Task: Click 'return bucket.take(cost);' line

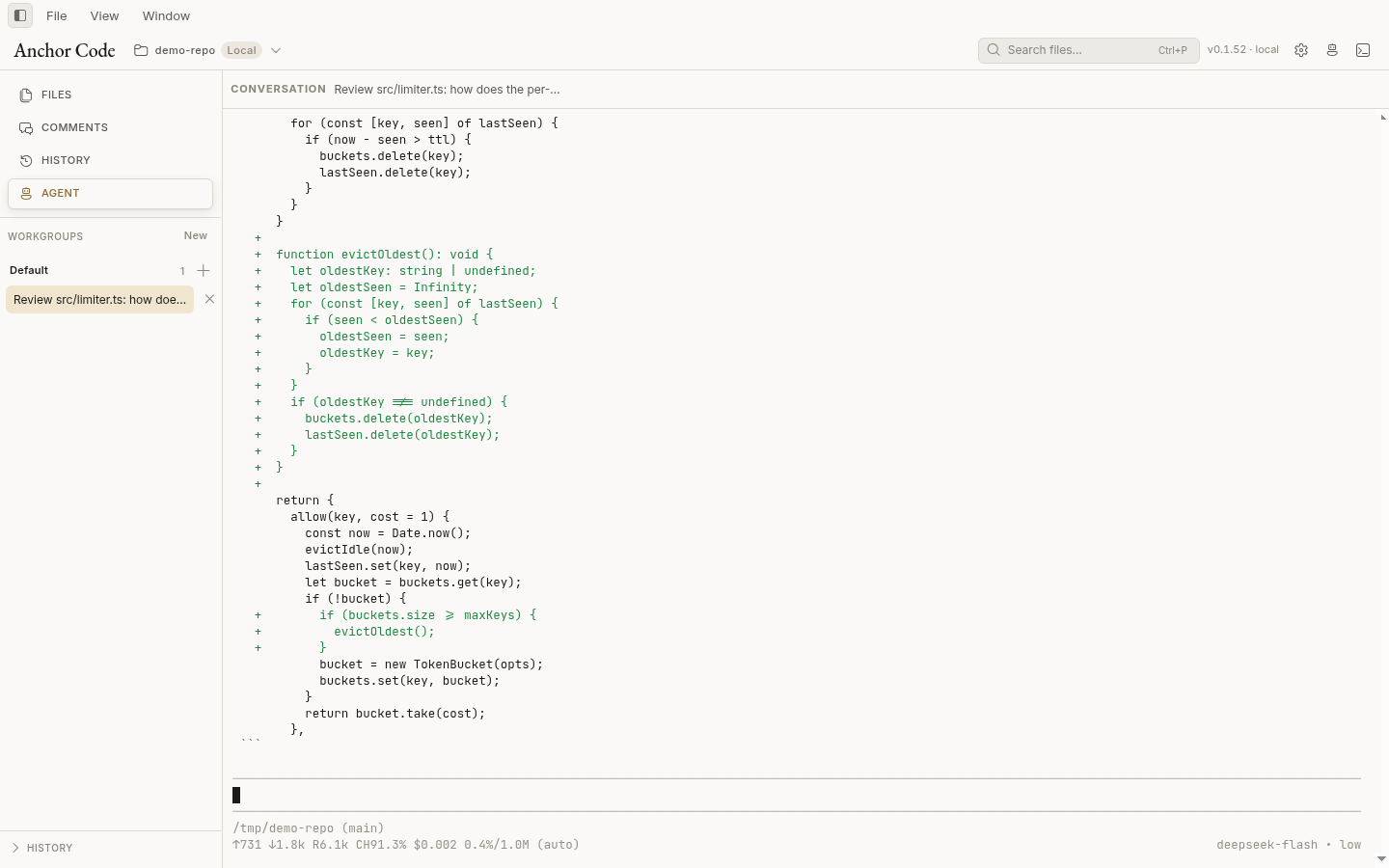Action: coord(395,714)
